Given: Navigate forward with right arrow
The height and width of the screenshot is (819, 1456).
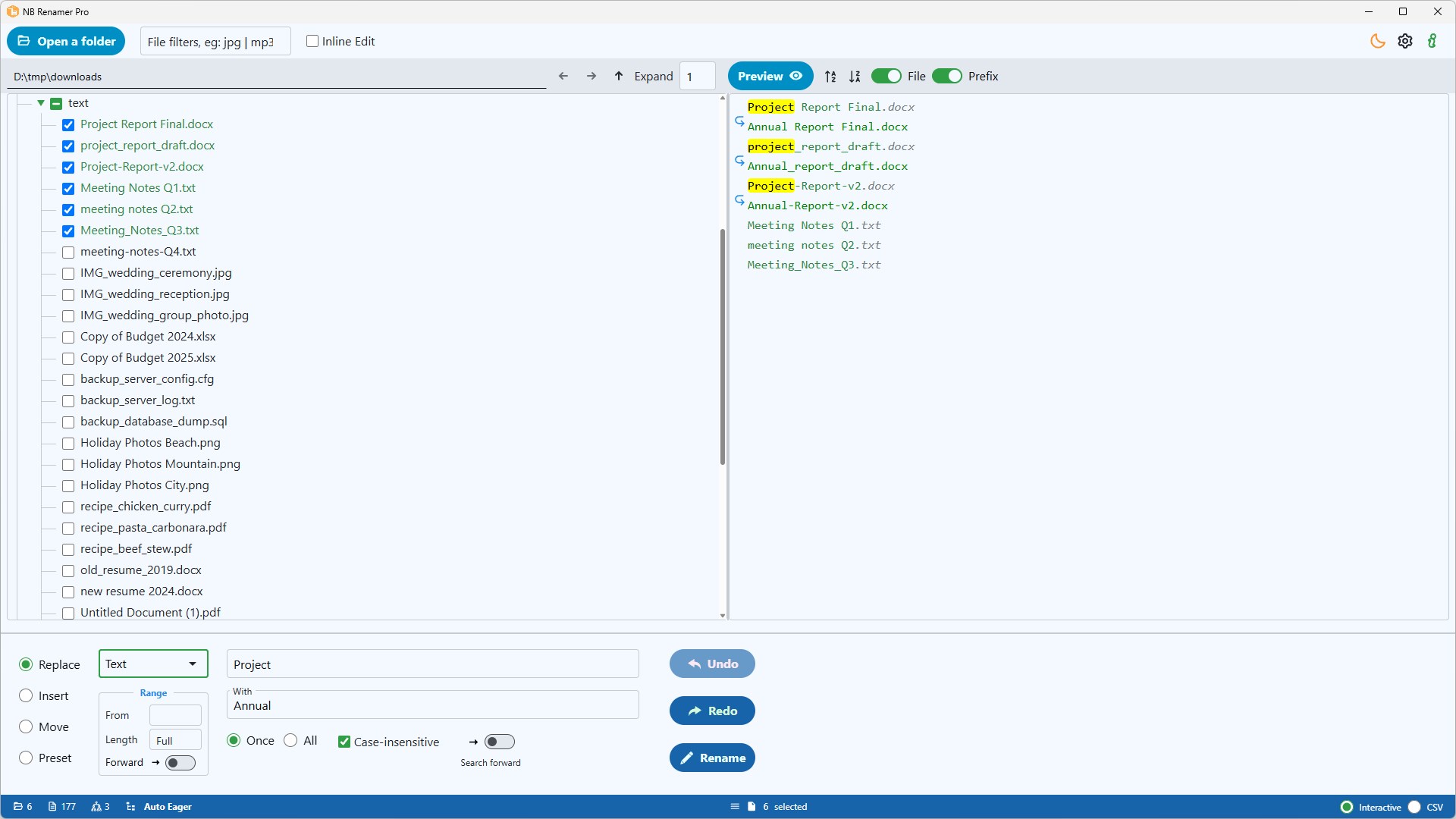Looking at the screenshot, I should [591, 77].
